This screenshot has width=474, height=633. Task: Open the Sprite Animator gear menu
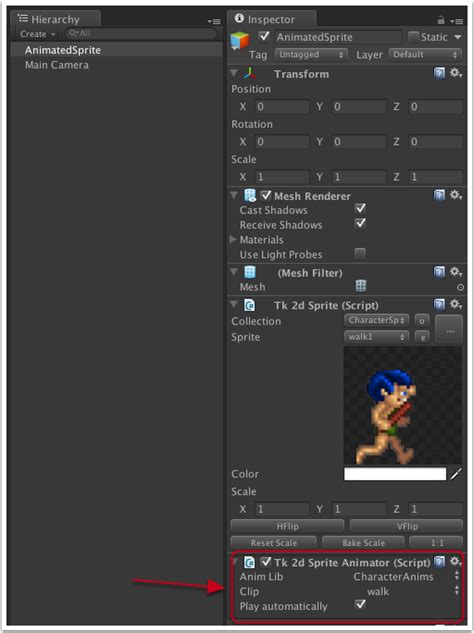(x=456, y=562)
